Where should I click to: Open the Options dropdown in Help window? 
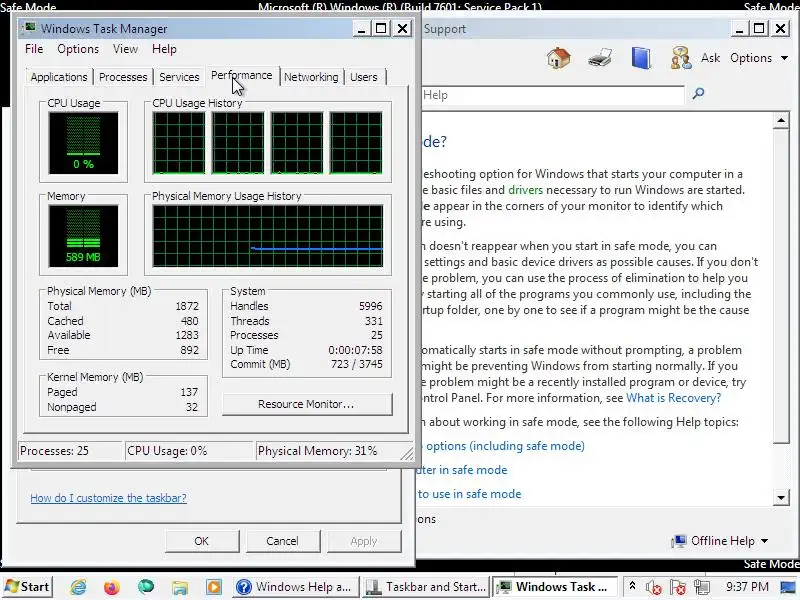point(759,58)
